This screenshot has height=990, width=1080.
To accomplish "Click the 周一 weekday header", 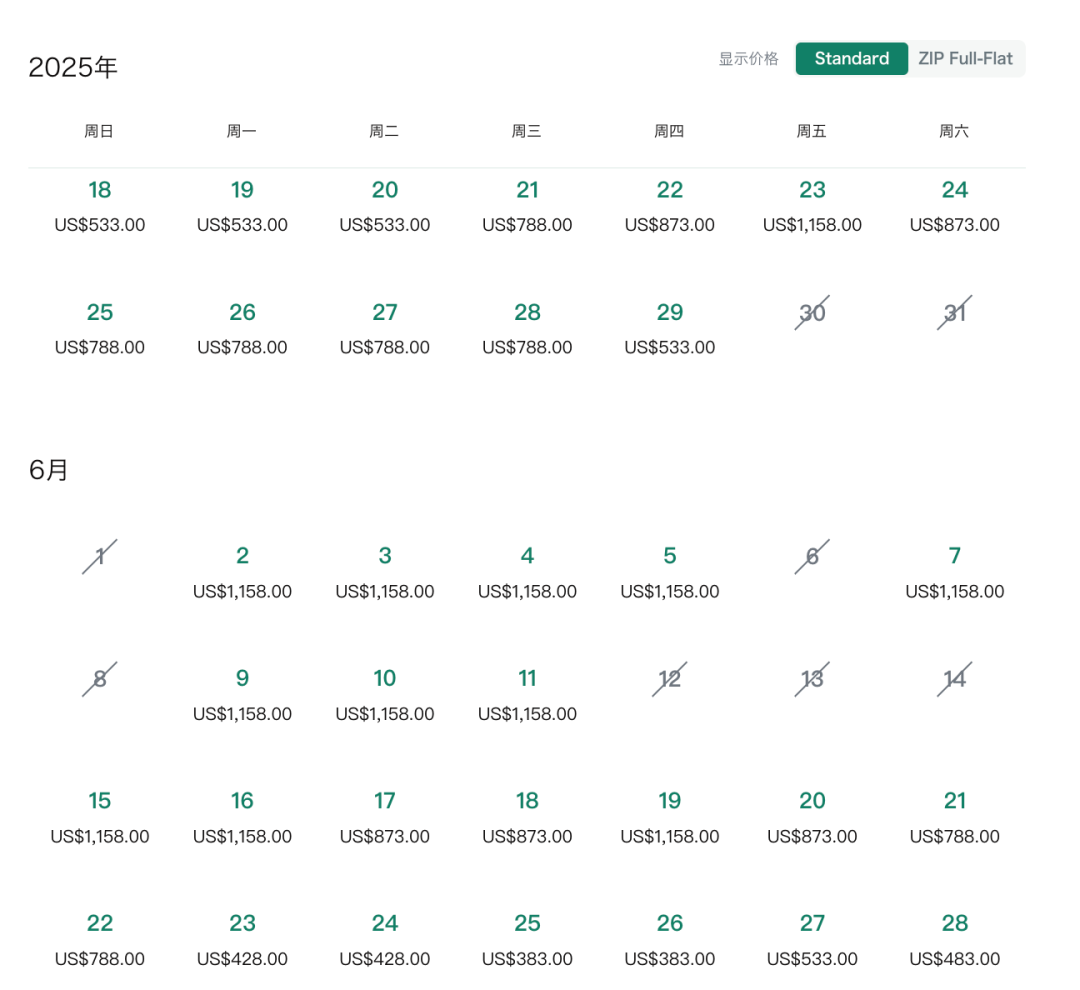I will tap(242, 131).
